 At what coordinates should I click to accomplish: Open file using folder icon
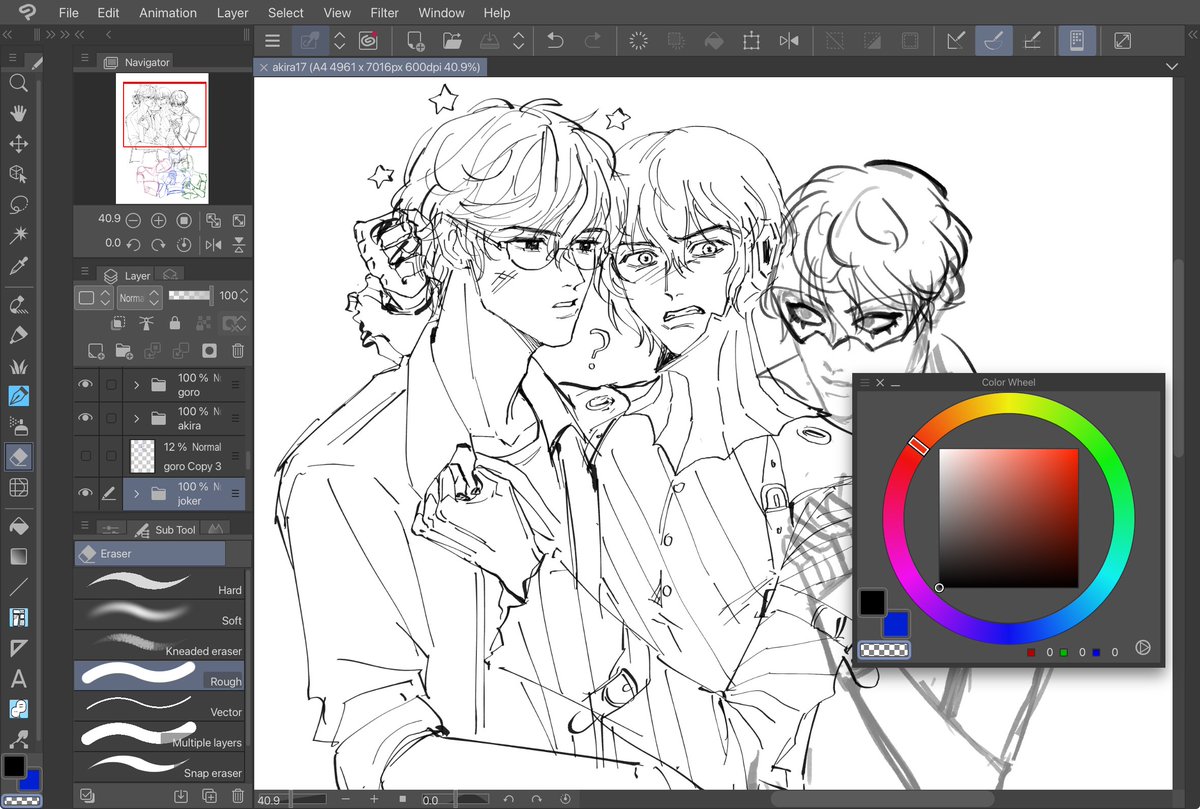[452, 41]
